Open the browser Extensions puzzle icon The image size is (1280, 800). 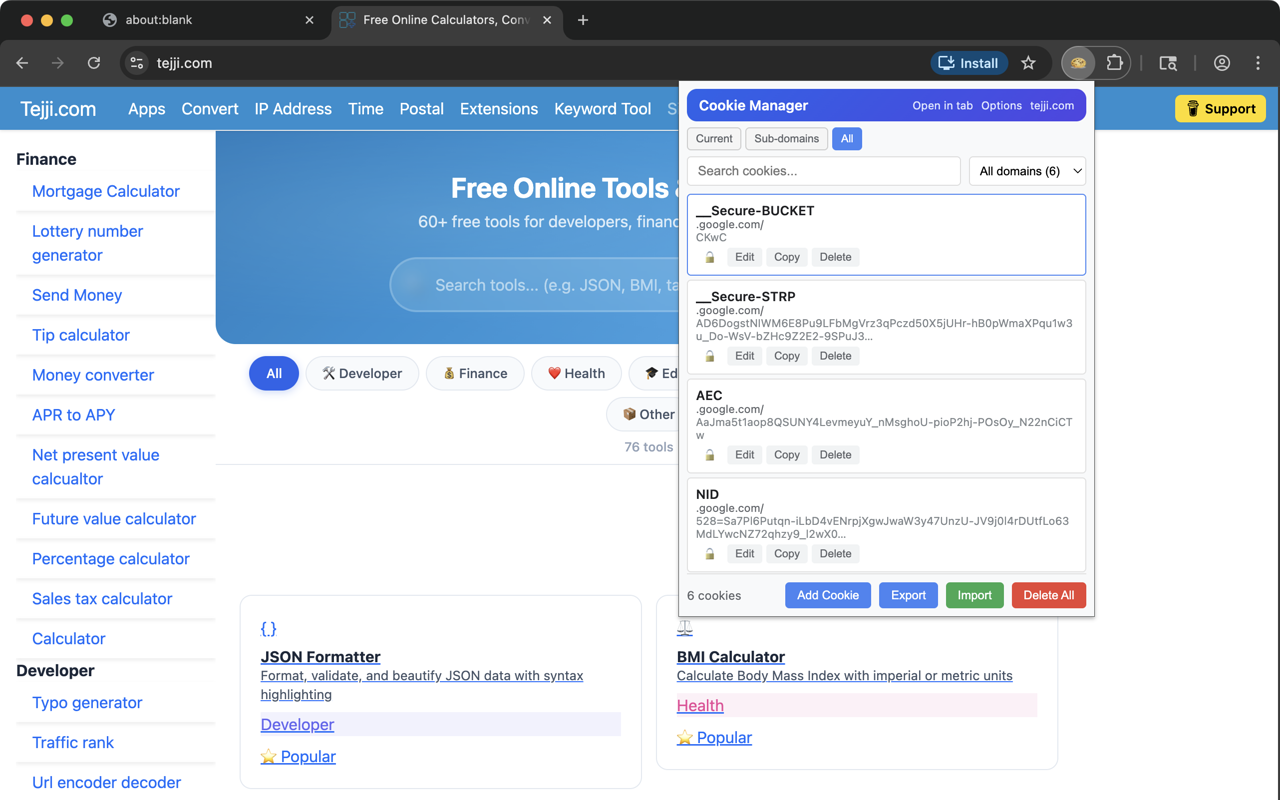coord(1114,63)
